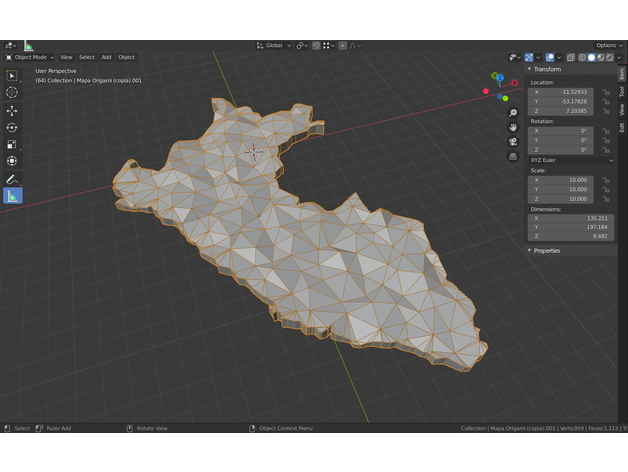Select the Transform tool
The height and width of the screenshot is (472, 628).
tap(12, 161)
